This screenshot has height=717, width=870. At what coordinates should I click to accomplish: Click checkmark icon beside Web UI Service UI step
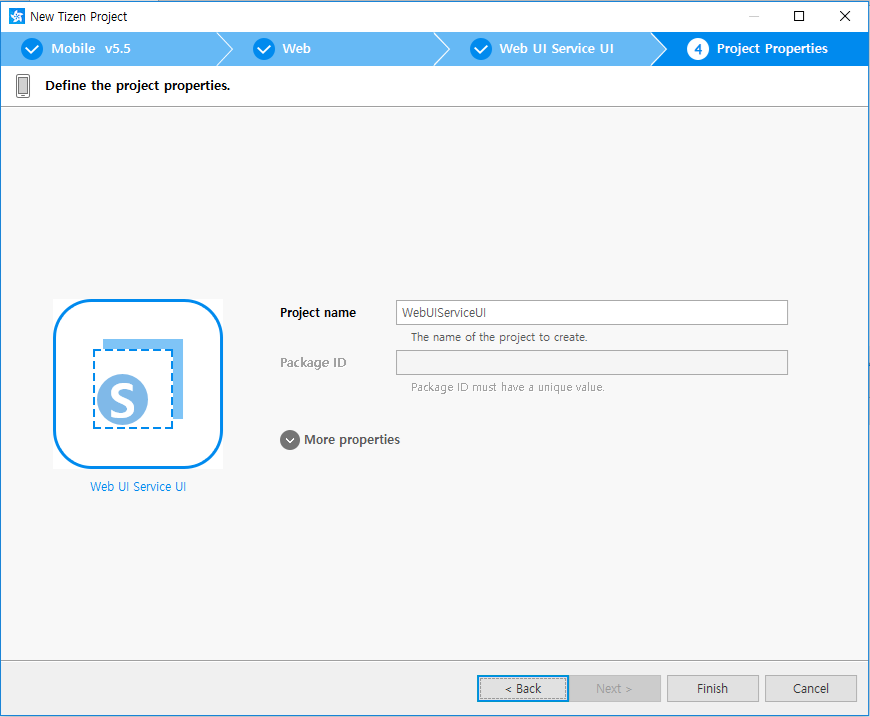481,49
